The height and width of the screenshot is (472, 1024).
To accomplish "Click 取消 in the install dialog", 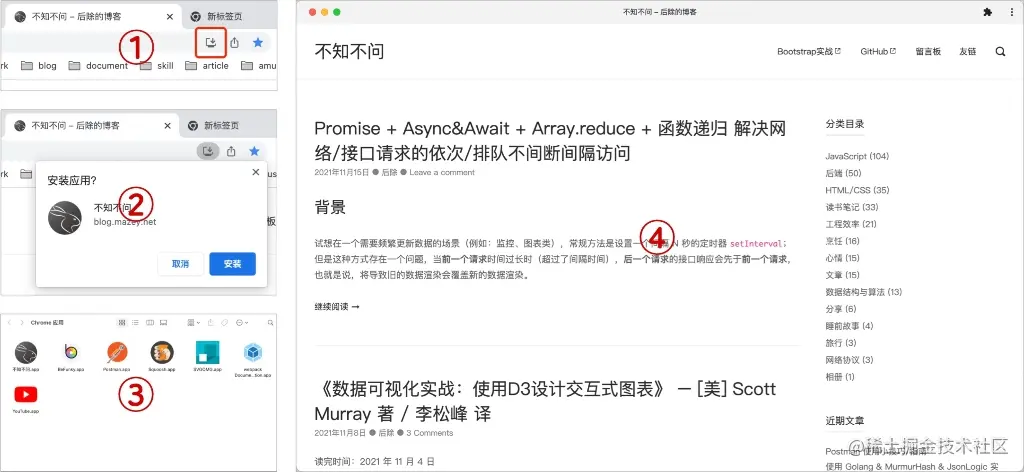I will coord(181,264).
